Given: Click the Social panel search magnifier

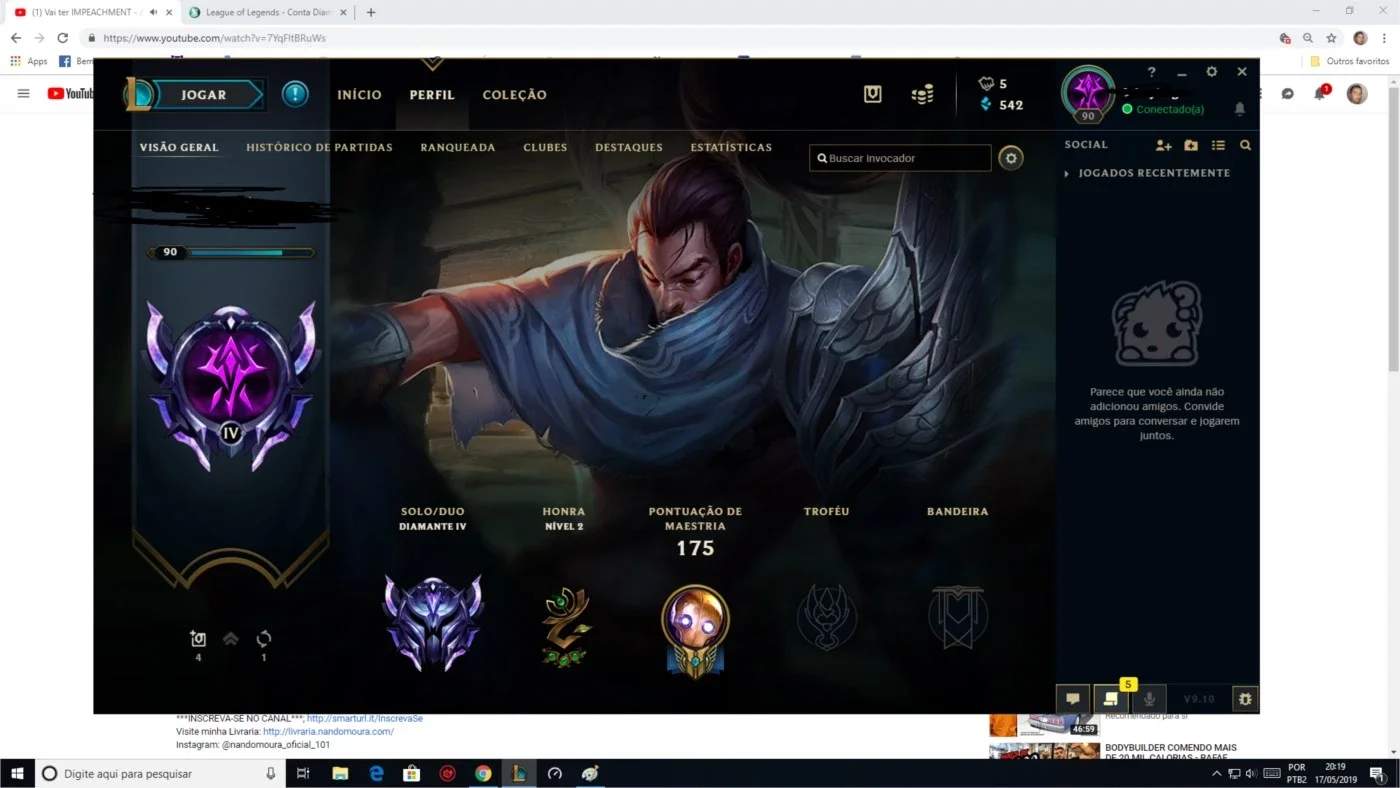Looking at the screenshot, I should tap(1245, 145).
